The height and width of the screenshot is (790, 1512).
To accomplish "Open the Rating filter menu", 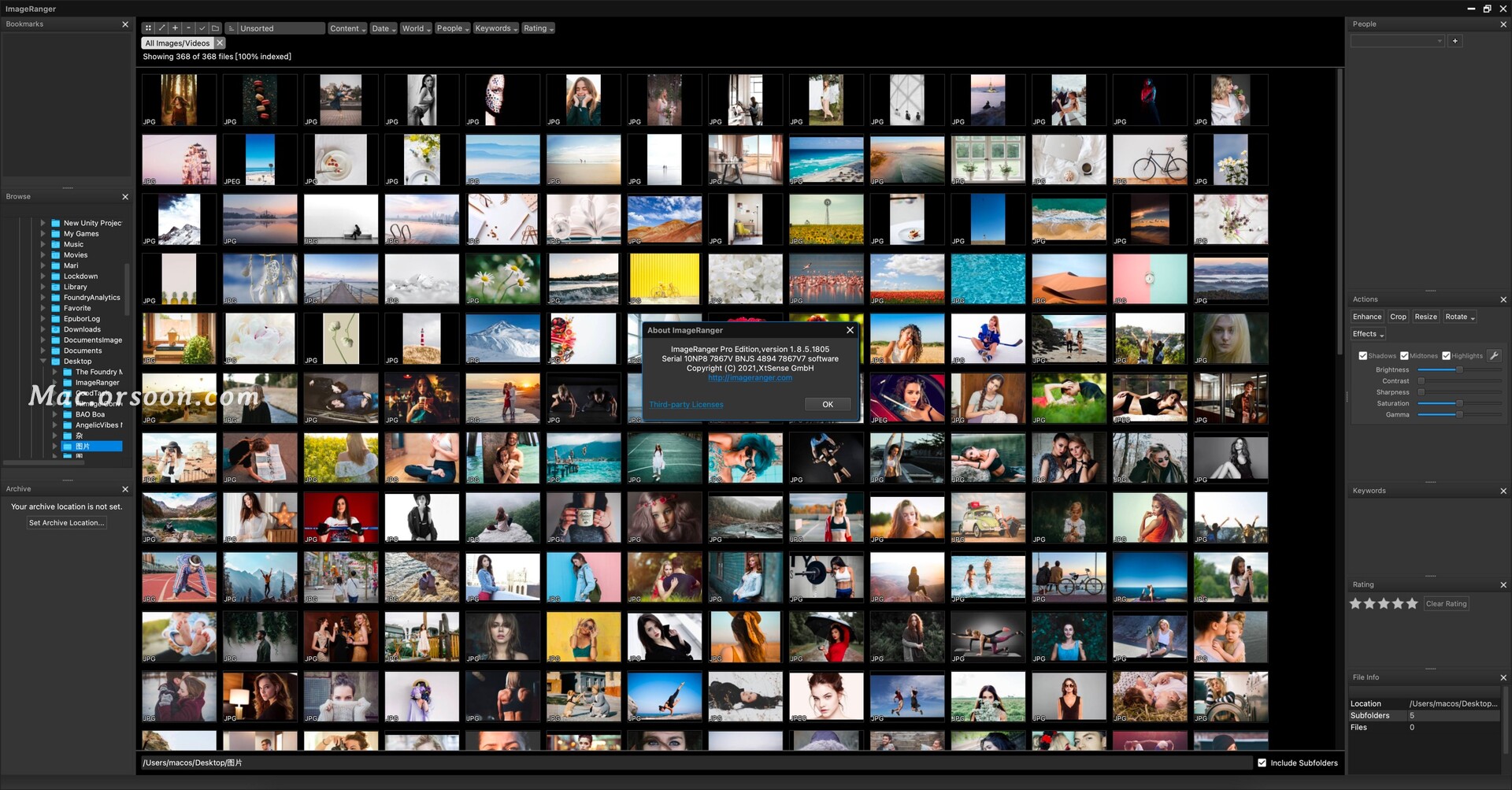I will (x=539, y=28).
